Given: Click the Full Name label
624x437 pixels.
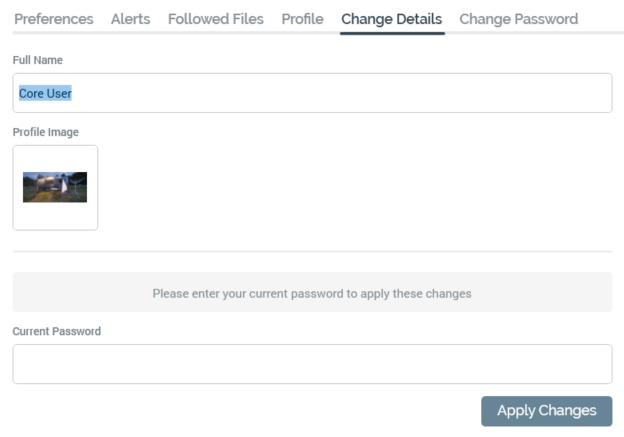Looking at the screenshot, I should [x=37, y=60].
